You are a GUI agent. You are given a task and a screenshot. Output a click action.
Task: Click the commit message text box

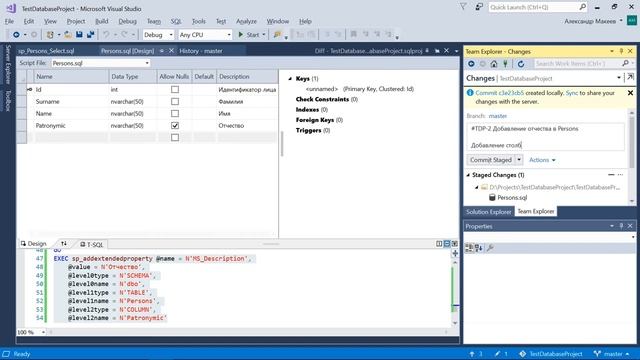pos(545,137)
